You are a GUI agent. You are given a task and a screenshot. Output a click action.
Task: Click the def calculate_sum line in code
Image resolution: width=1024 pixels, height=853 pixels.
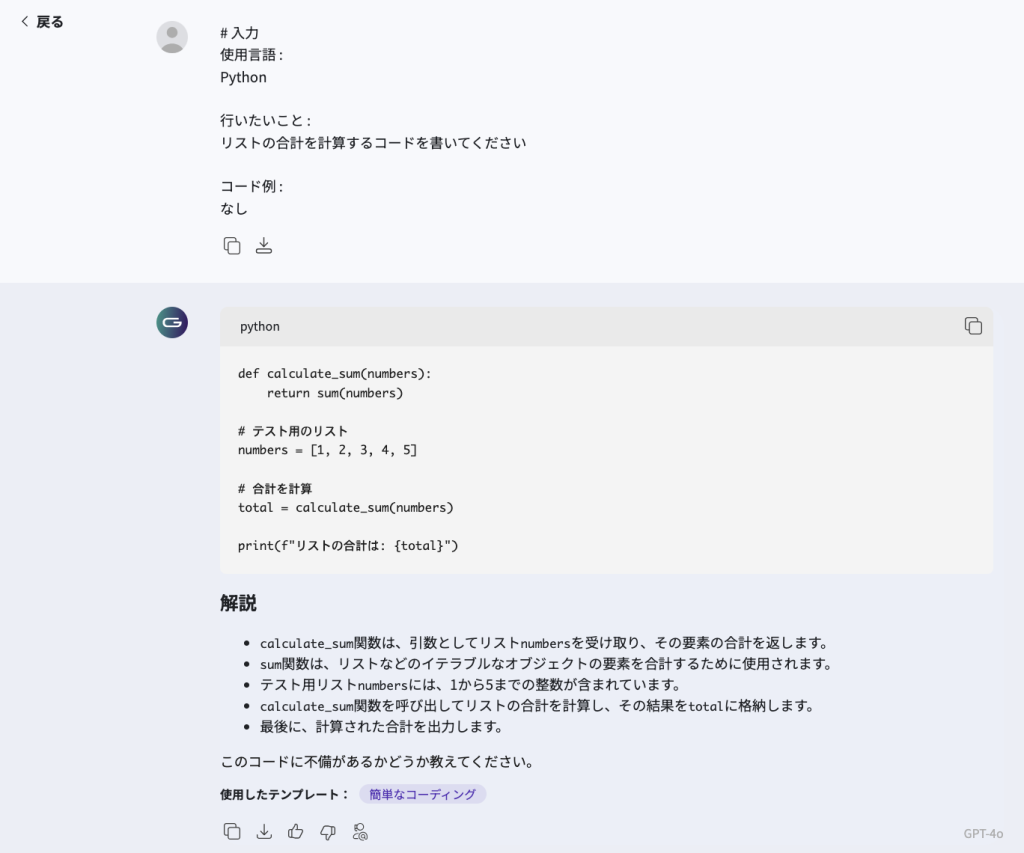(x=334, y=374)
